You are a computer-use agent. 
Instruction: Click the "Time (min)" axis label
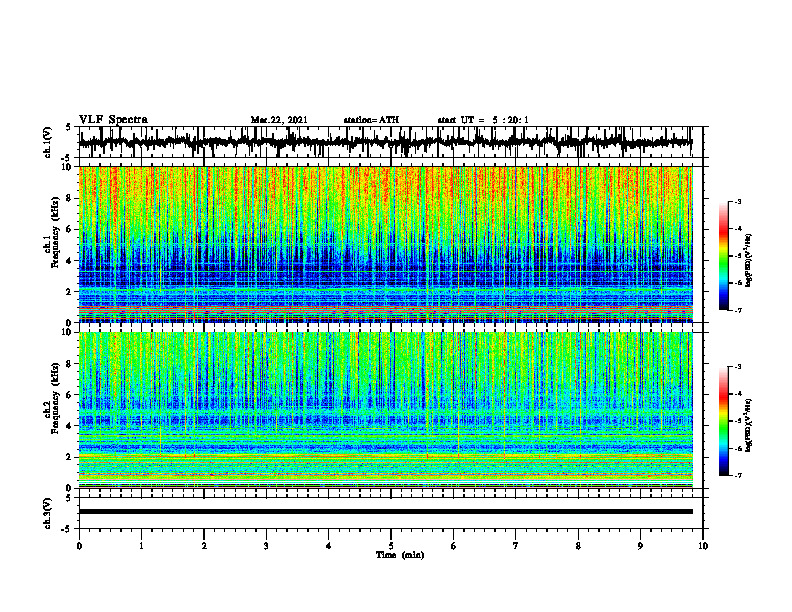pyautogui.click(x=400, y=555)
